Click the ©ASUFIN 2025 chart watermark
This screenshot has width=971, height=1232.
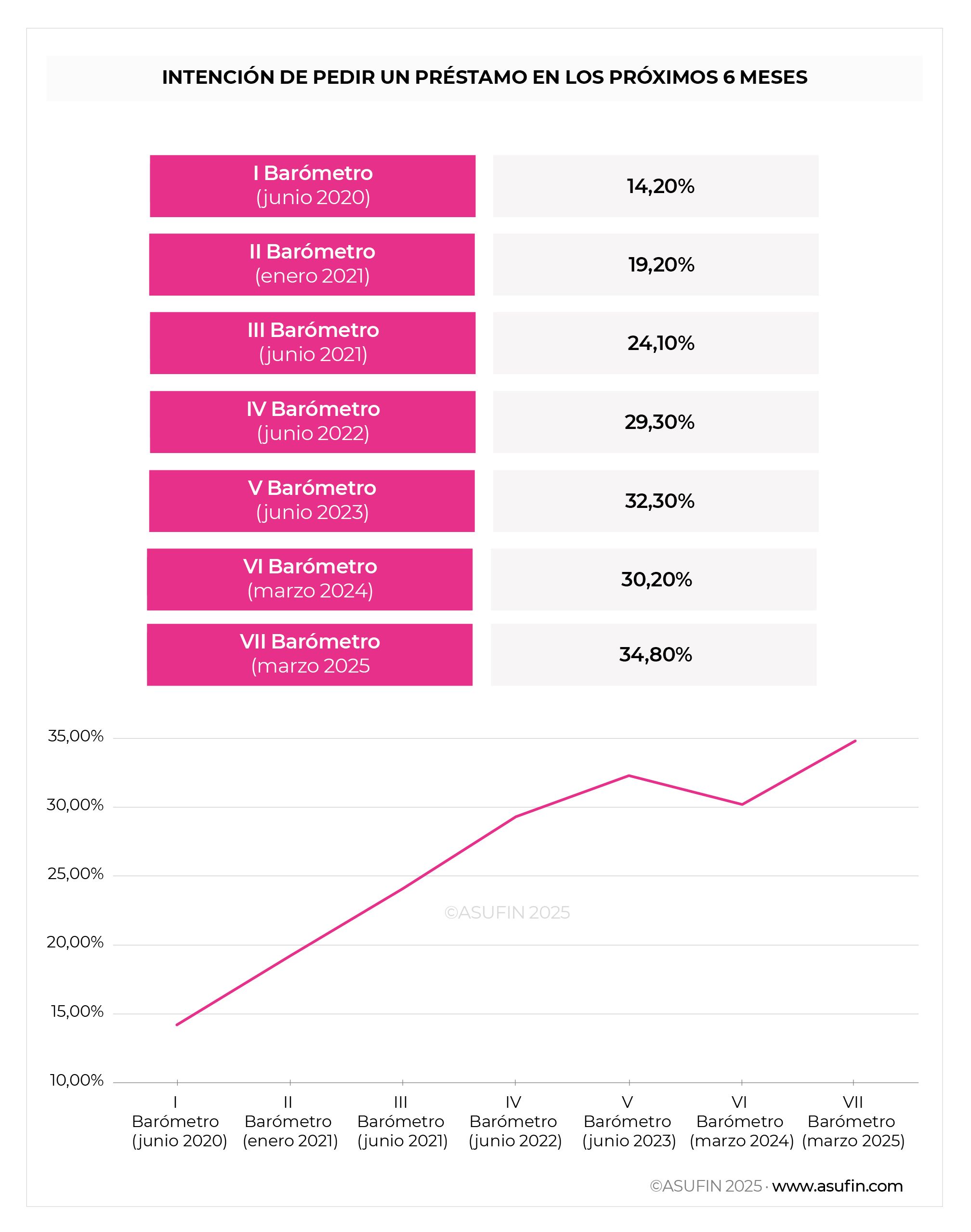tap(507, 912)
